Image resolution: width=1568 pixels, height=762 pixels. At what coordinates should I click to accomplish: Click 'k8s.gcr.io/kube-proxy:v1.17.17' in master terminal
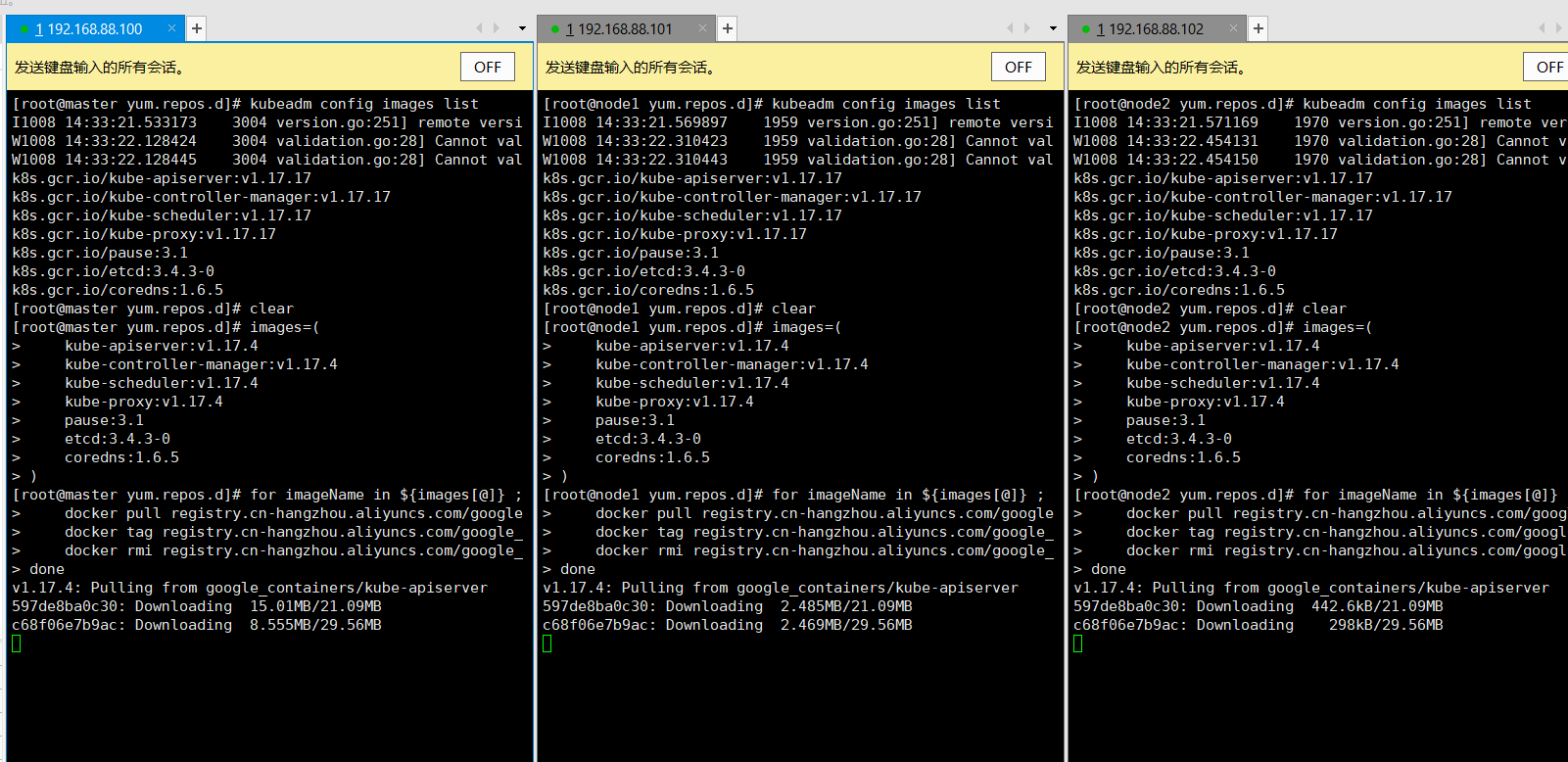coord(144,234)
